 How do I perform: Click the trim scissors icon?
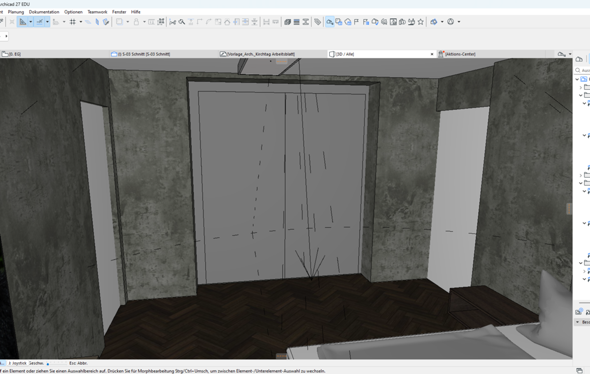[x=173, y=22]
